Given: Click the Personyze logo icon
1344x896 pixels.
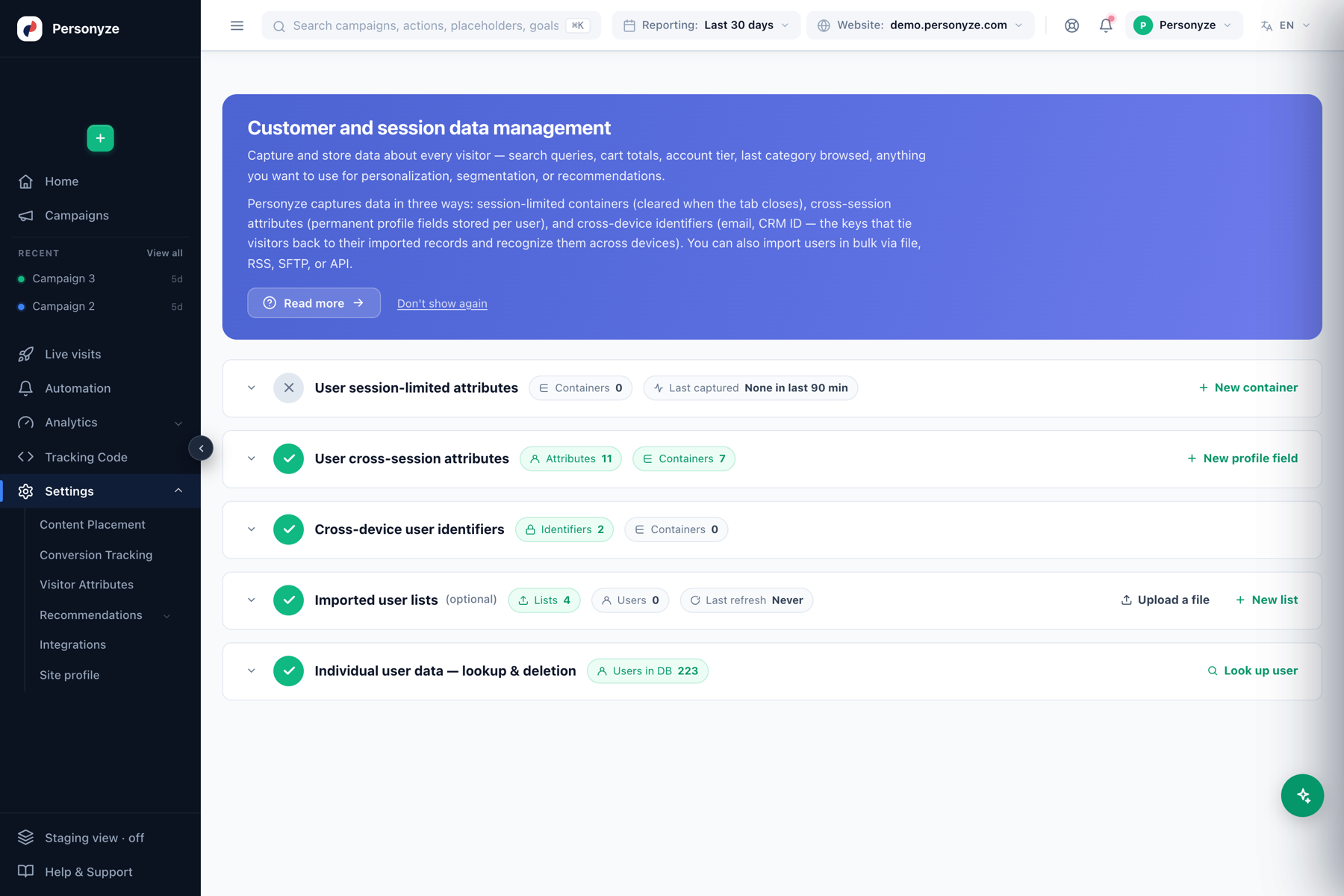Looking at the screenshot, I should tap(30, 28).
